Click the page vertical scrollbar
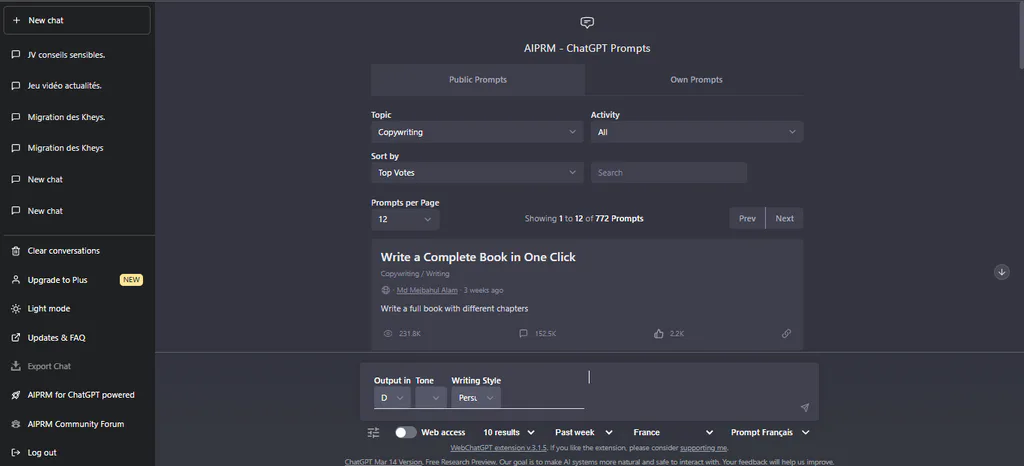Viewport: 1024px width, 466px height. coord(1019,36)
